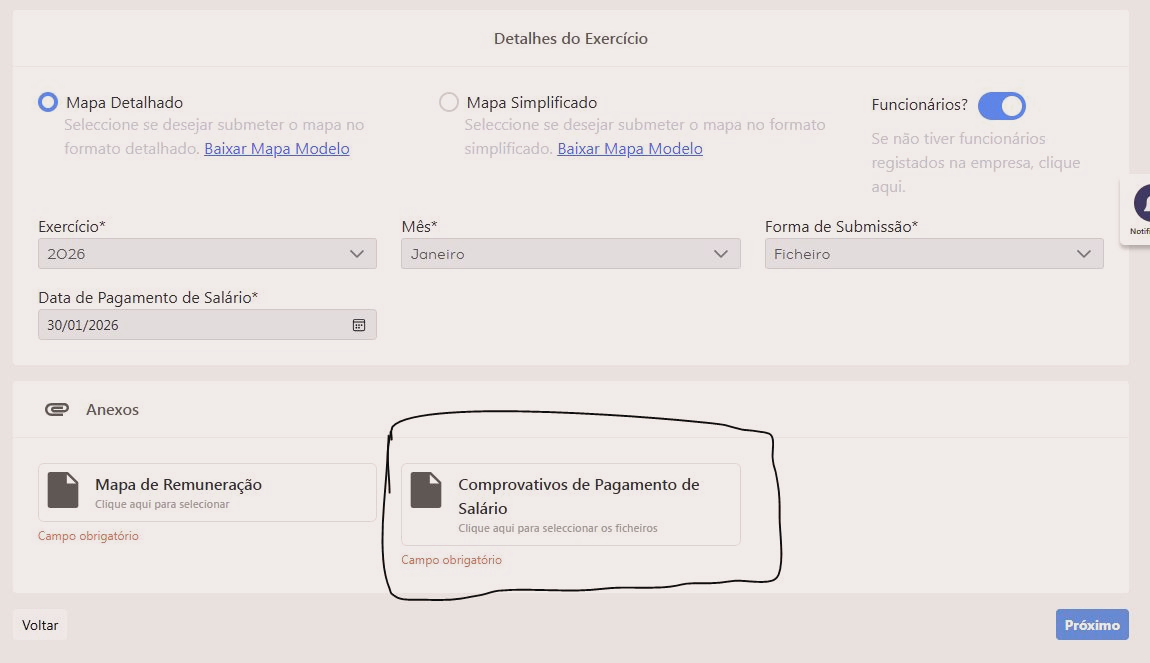The image size is (1150, 663).
Task: Open the calendar picker icon in date field
Action: (x=358, y=325)
